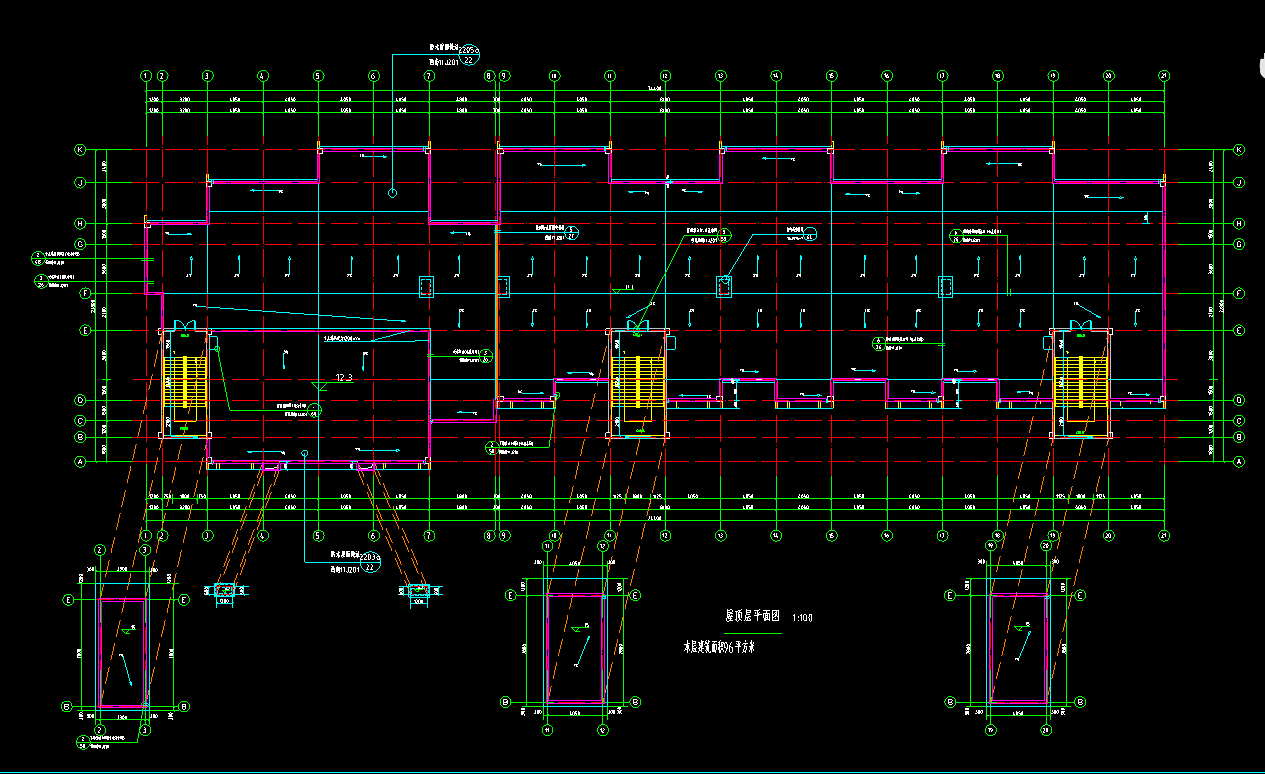Select the 2203a detail callout bubble at bottom
This screenshot has height=774, width=1265.
369,561
